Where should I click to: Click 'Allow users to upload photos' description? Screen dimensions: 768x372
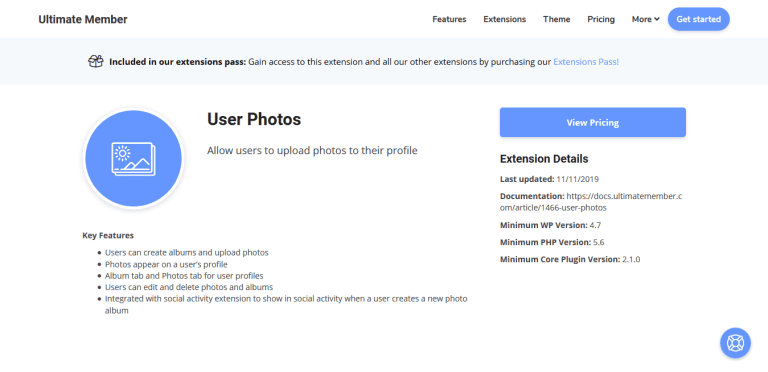312,150
